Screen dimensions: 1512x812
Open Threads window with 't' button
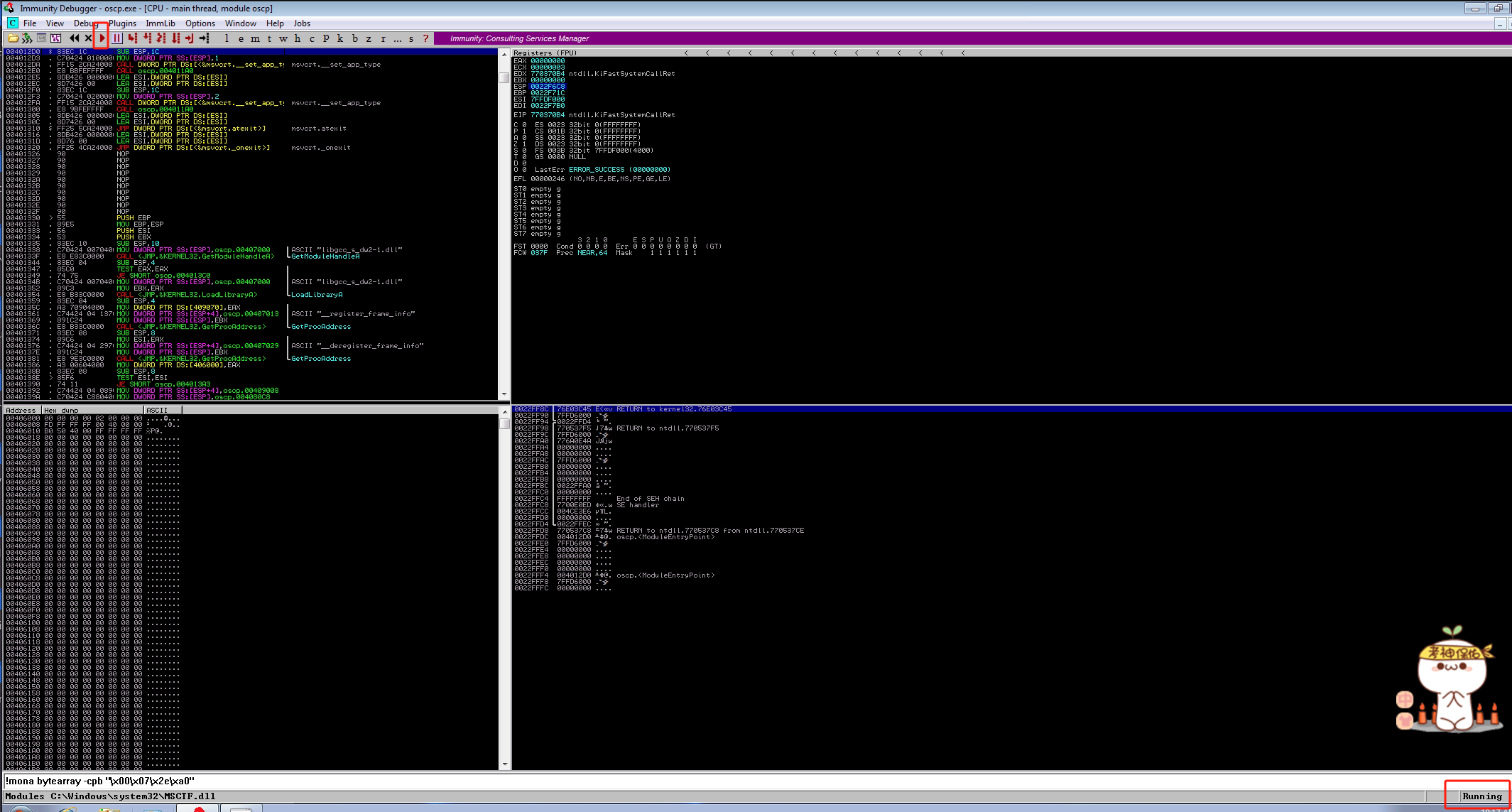[269, 38]
